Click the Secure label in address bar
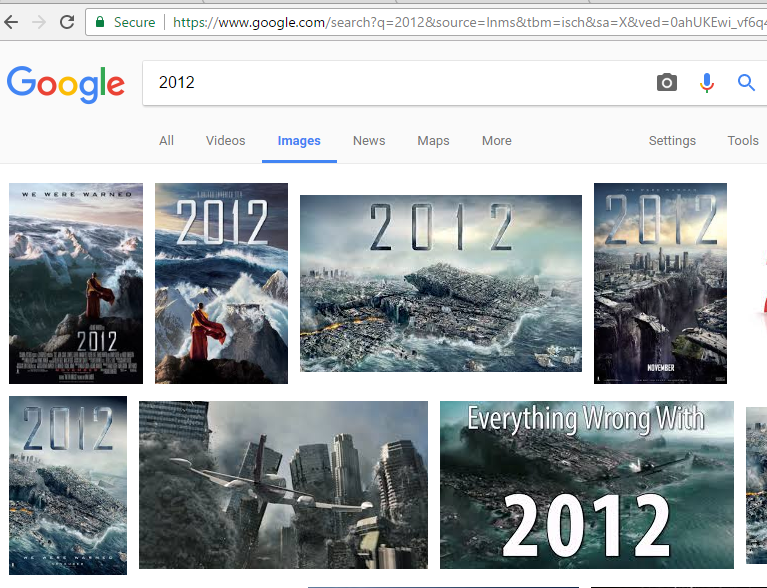The width and height of the screenshot is (767, 588). click(135, 22)
